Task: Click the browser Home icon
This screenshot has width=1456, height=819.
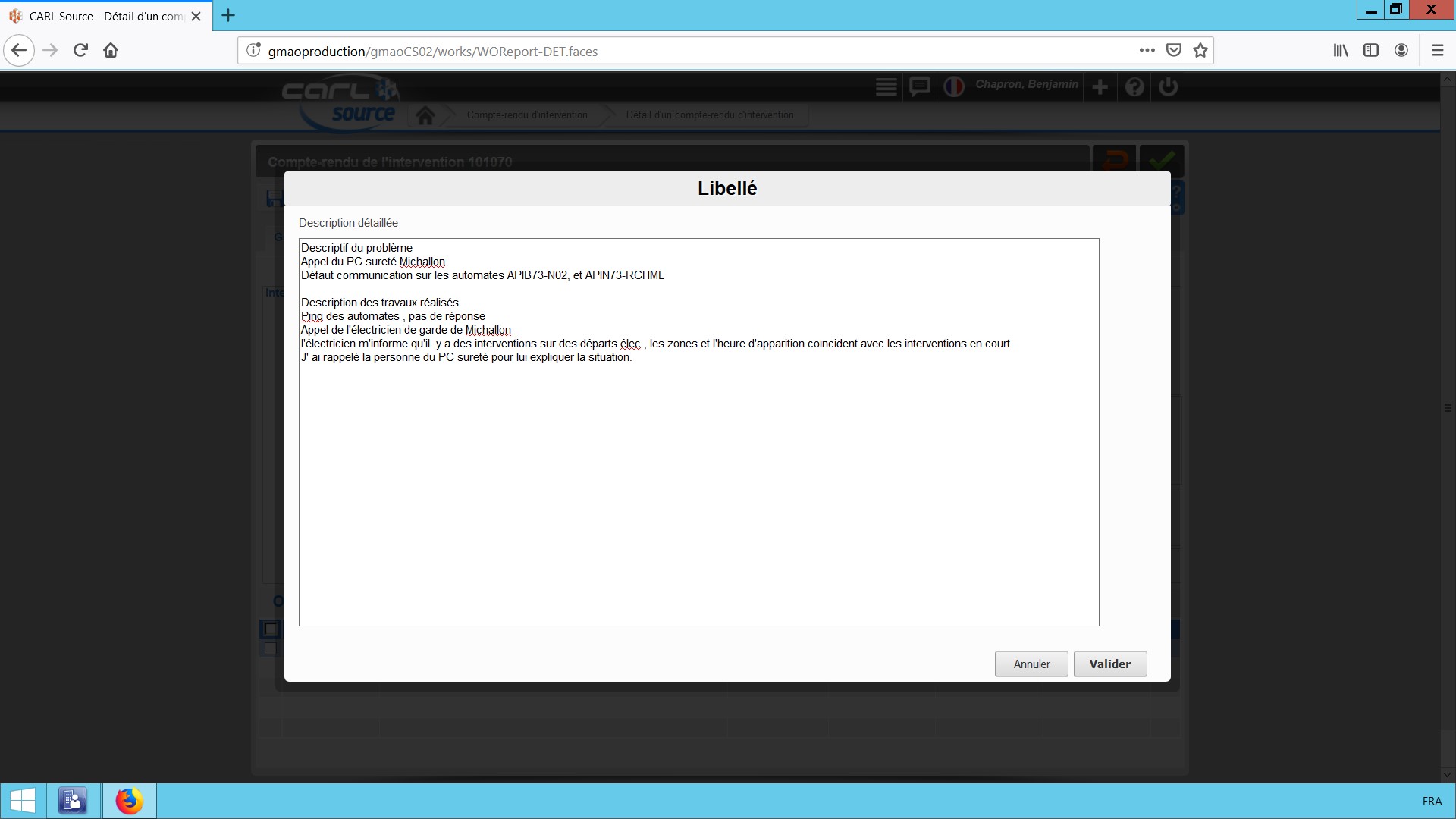Action: tap(111, 51)
